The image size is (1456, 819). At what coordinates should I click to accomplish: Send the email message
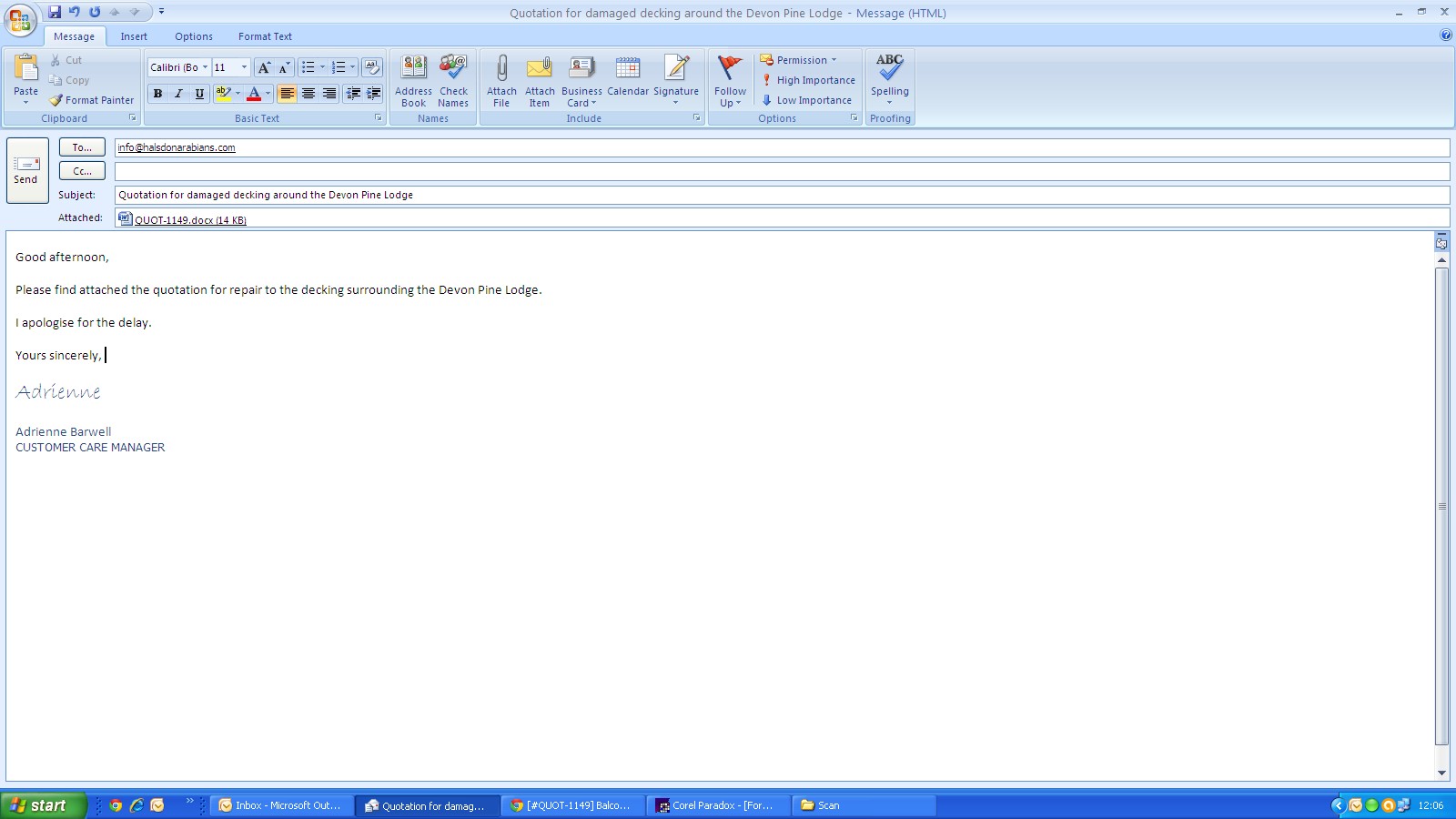[27, 170]
